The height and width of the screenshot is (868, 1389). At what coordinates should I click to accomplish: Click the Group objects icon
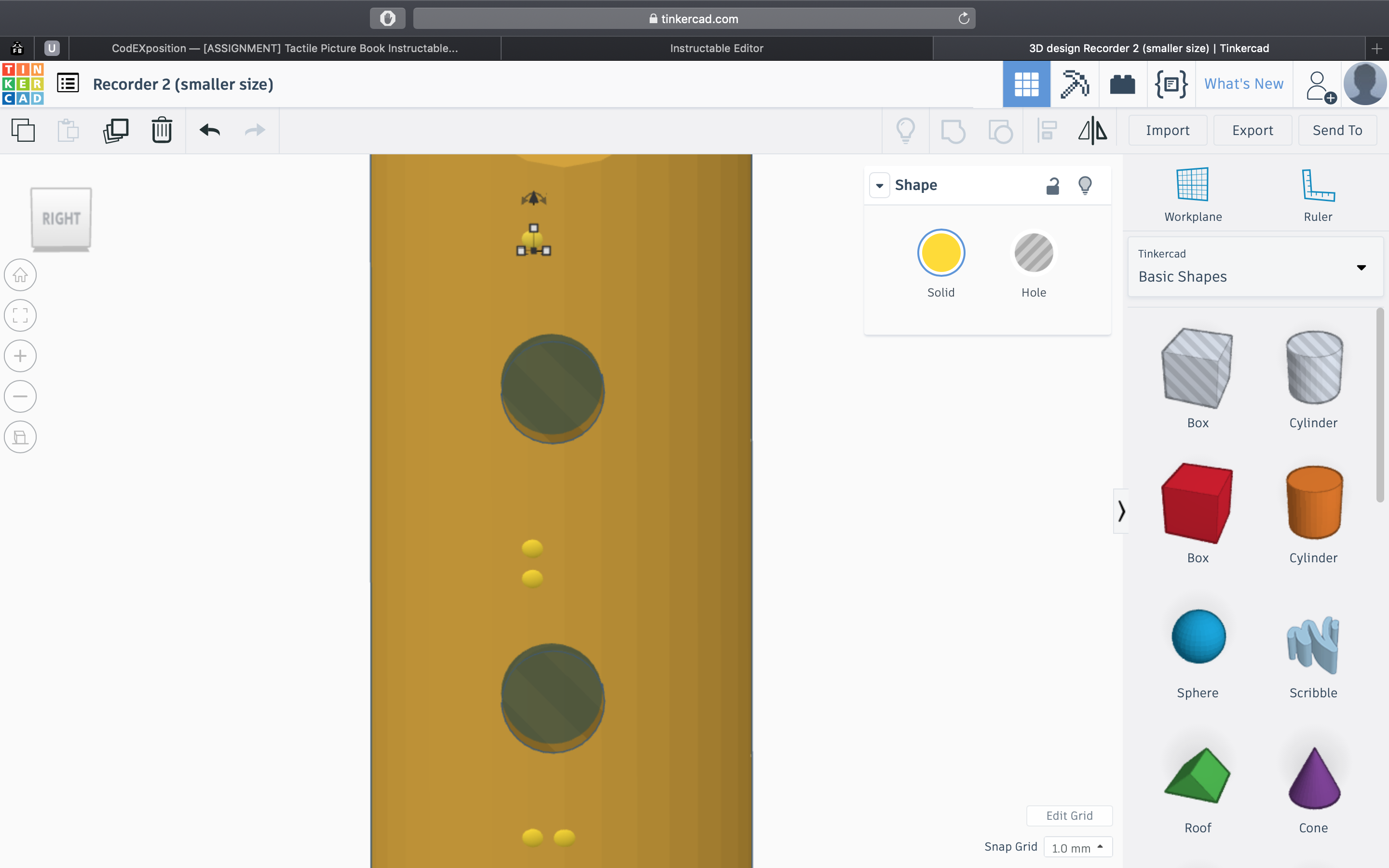[952, 130]
